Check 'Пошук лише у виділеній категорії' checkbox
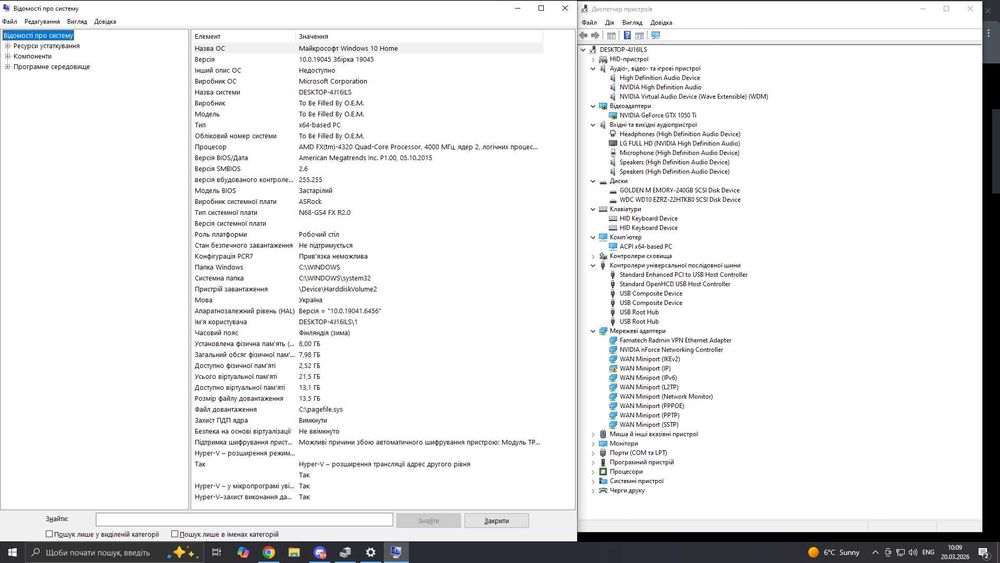This screenshot has width=1000, height=563. (49, 534)
